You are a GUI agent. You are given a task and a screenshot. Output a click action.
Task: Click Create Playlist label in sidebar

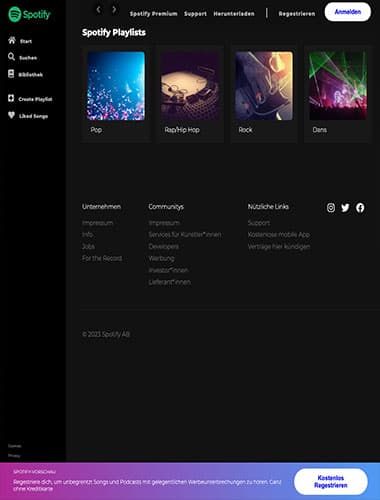point(35,99)
